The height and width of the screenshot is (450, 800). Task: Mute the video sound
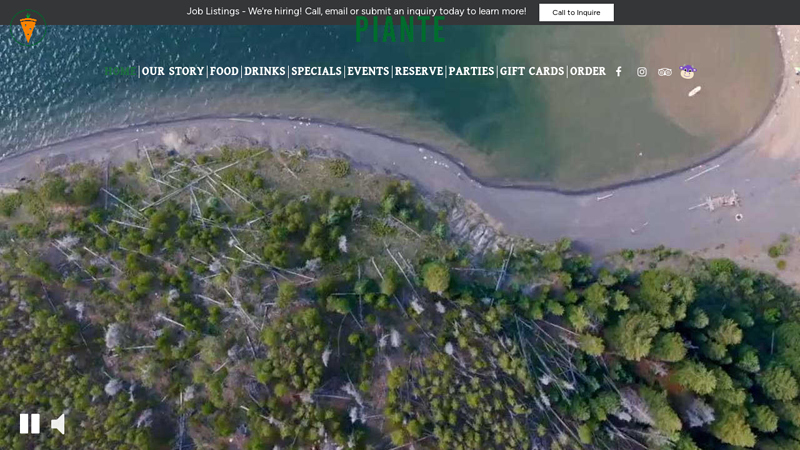[x=58, y=423]
